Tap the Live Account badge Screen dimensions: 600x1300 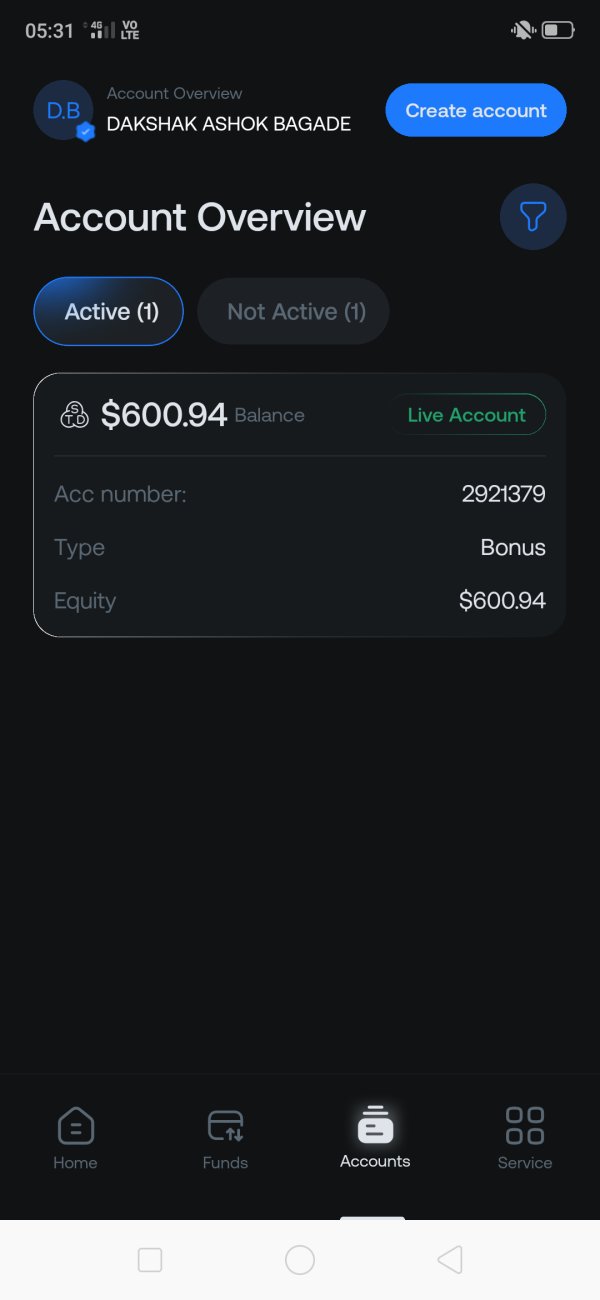point(466,415)
